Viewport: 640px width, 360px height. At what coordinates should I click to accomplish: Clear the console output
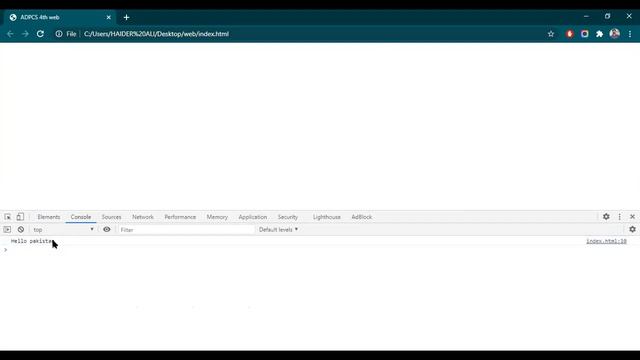coord(21,229)
